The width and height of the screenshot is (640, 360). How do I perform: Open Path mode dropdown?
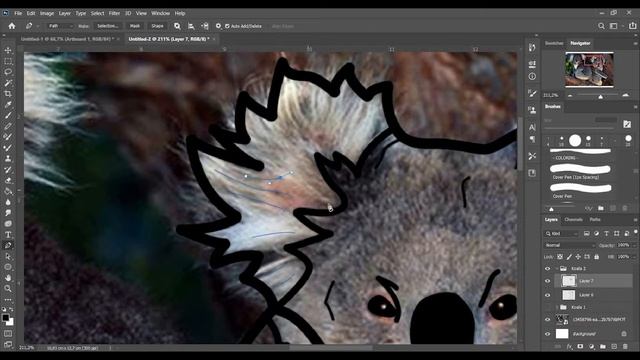[60, 26]
